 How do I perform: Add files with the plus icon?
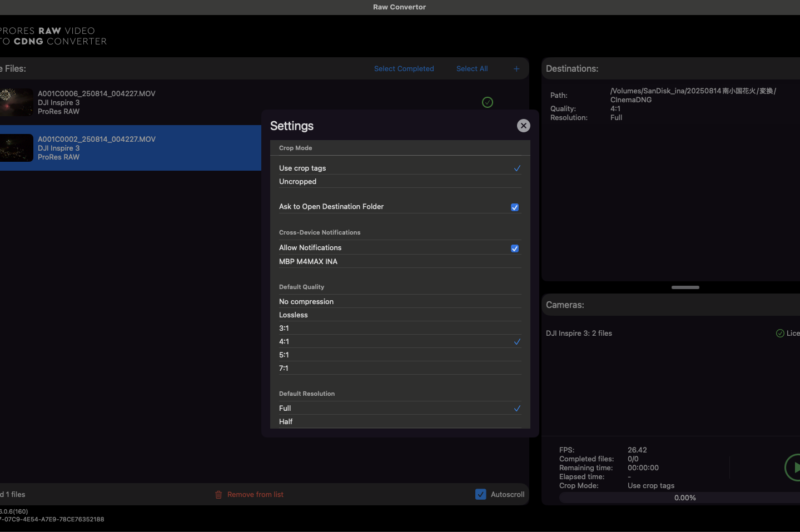(516, 68)
